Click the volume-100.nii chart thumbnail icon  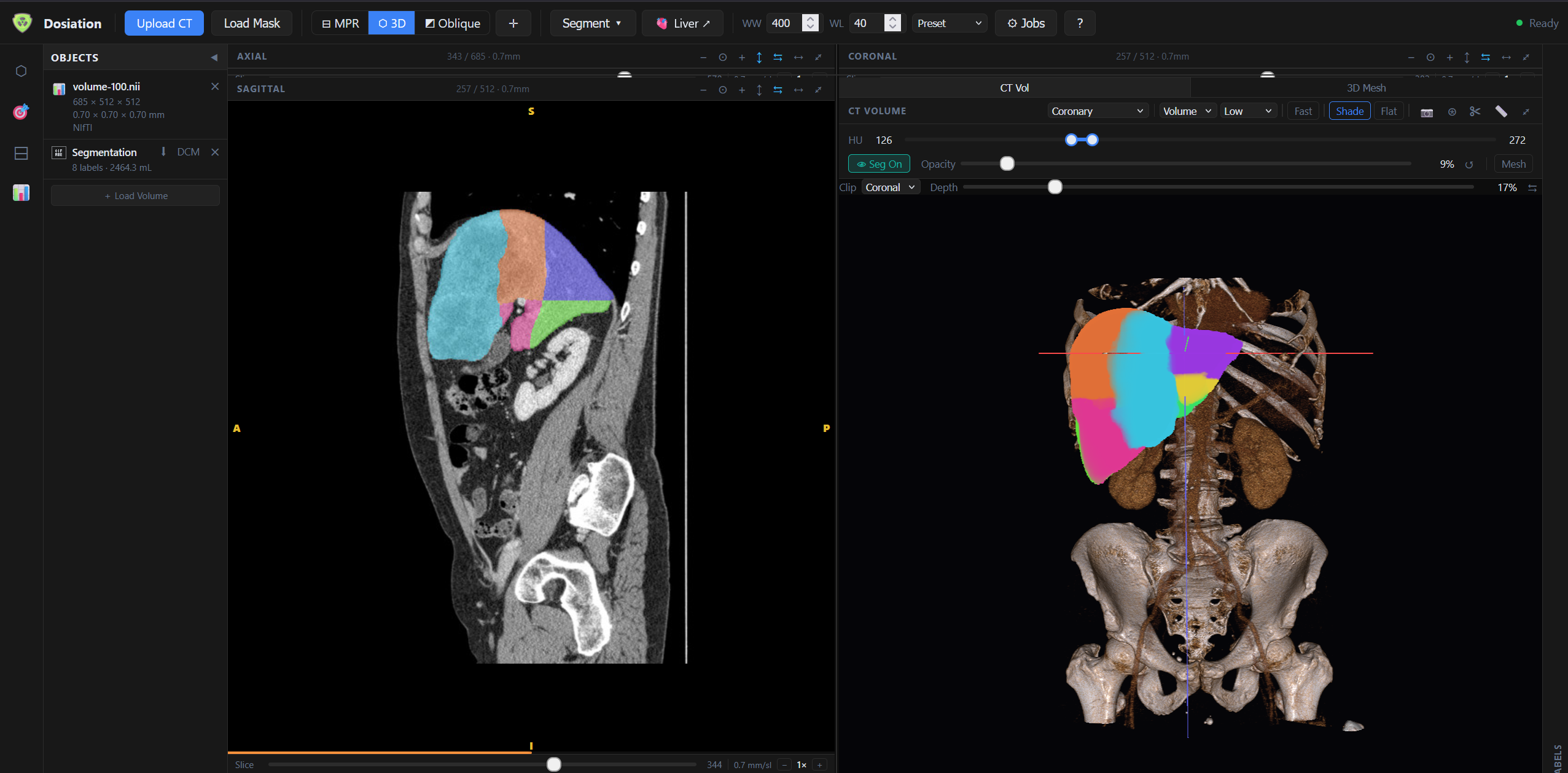pyautogui.click(x=59, y=89)
